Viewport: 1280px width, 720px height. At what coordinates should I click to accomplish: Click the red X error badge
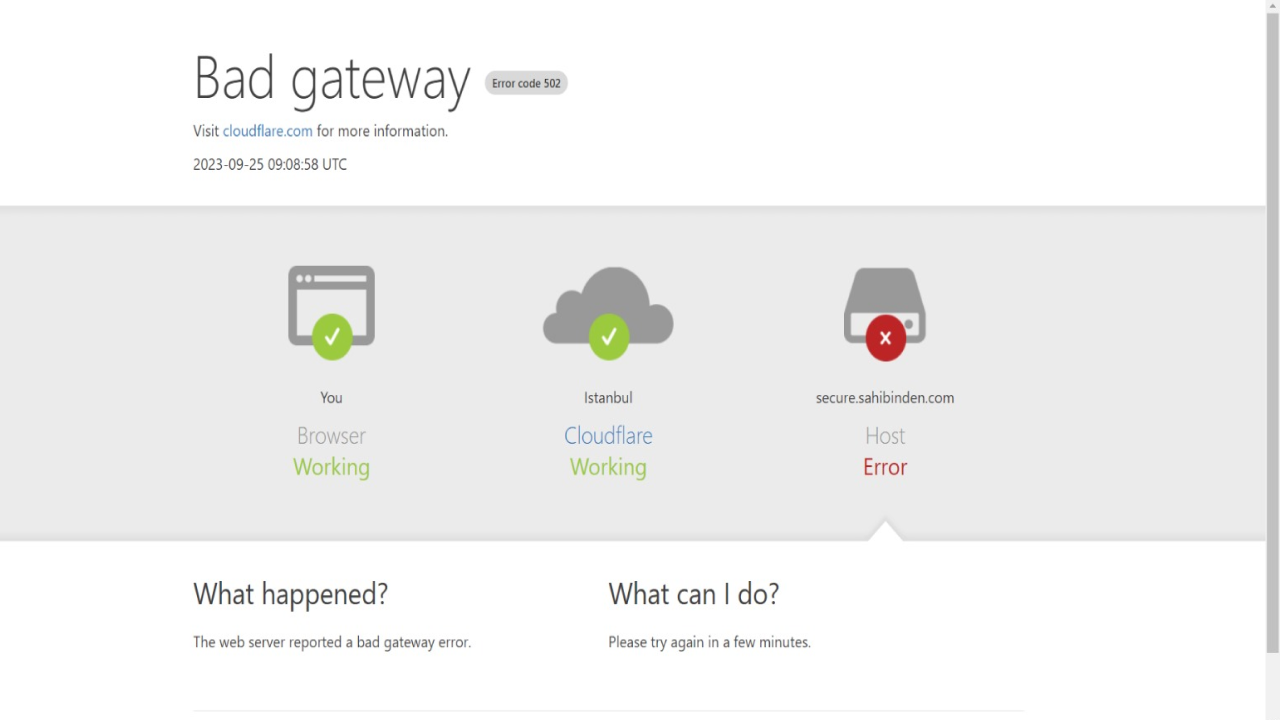pos(885,337)
